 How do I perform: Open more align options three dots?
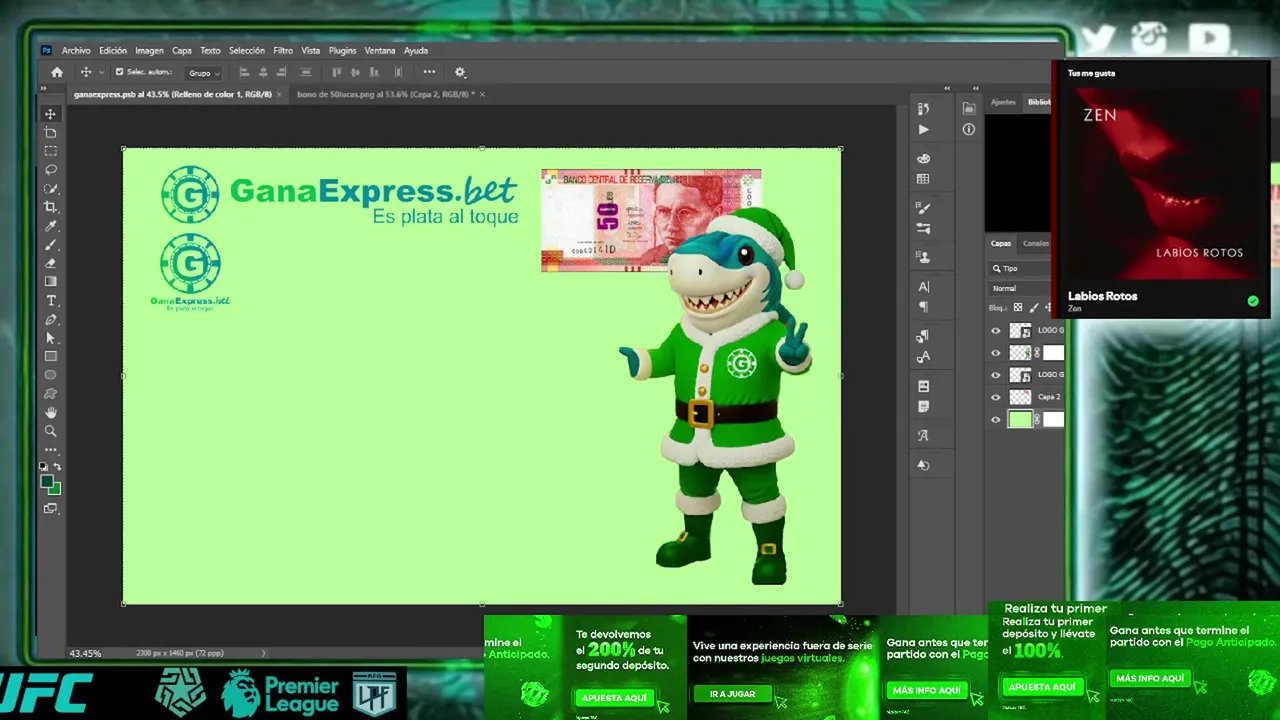click(429, 72)
